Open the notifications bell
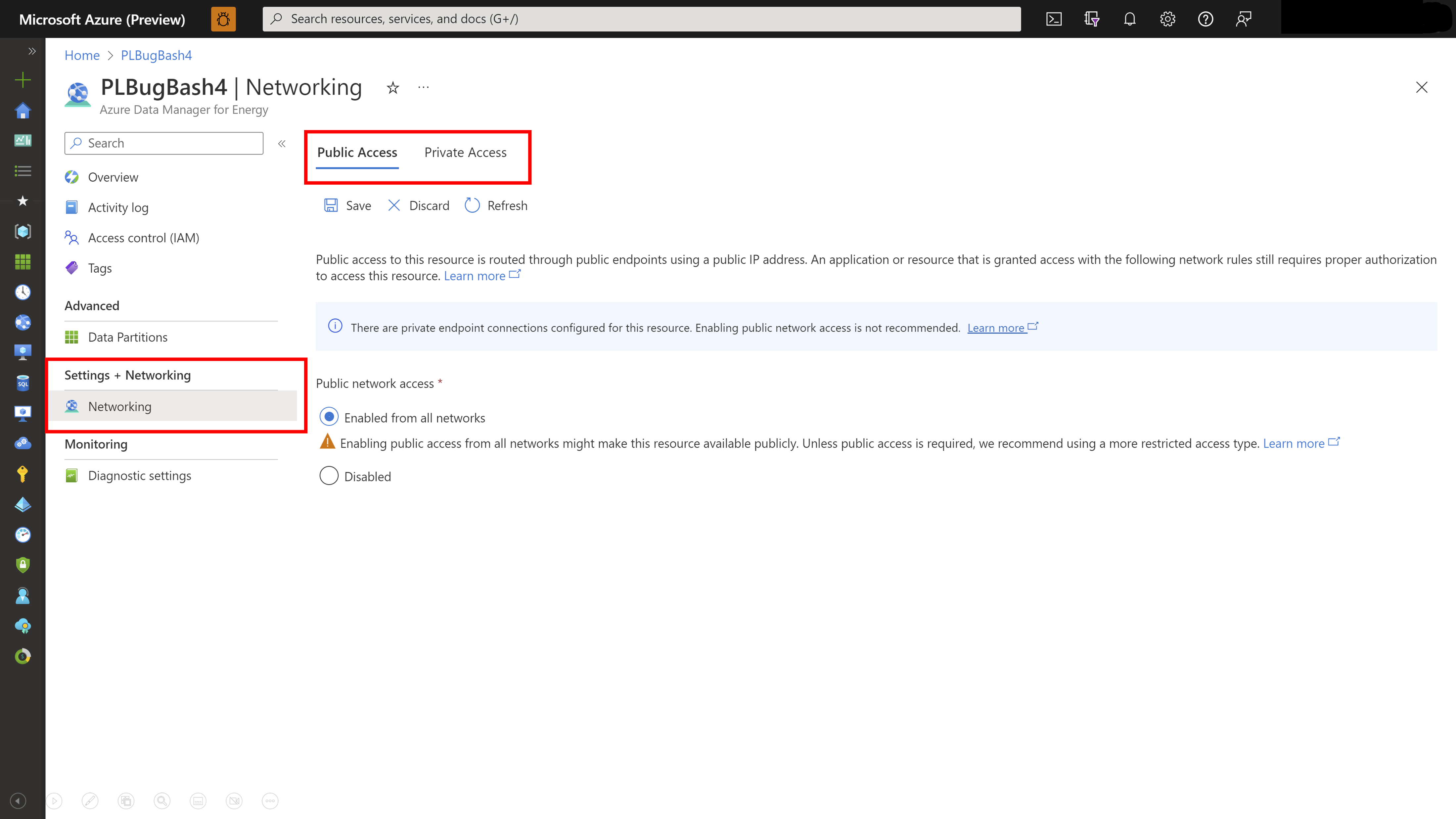Screen dimensions: 1456x819 pyautogui.click(x=1130, y=19)
